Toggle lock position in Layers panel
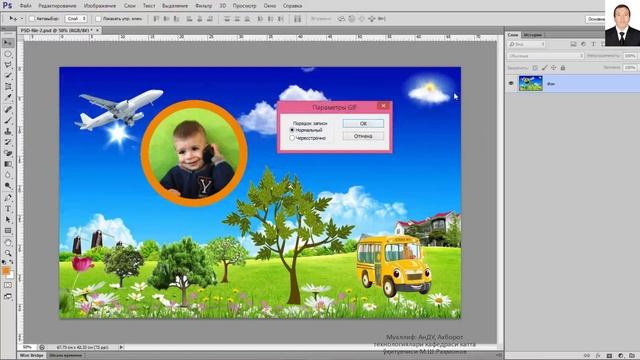This screenshot has width=640, height=360. click(x=554, y=68)
